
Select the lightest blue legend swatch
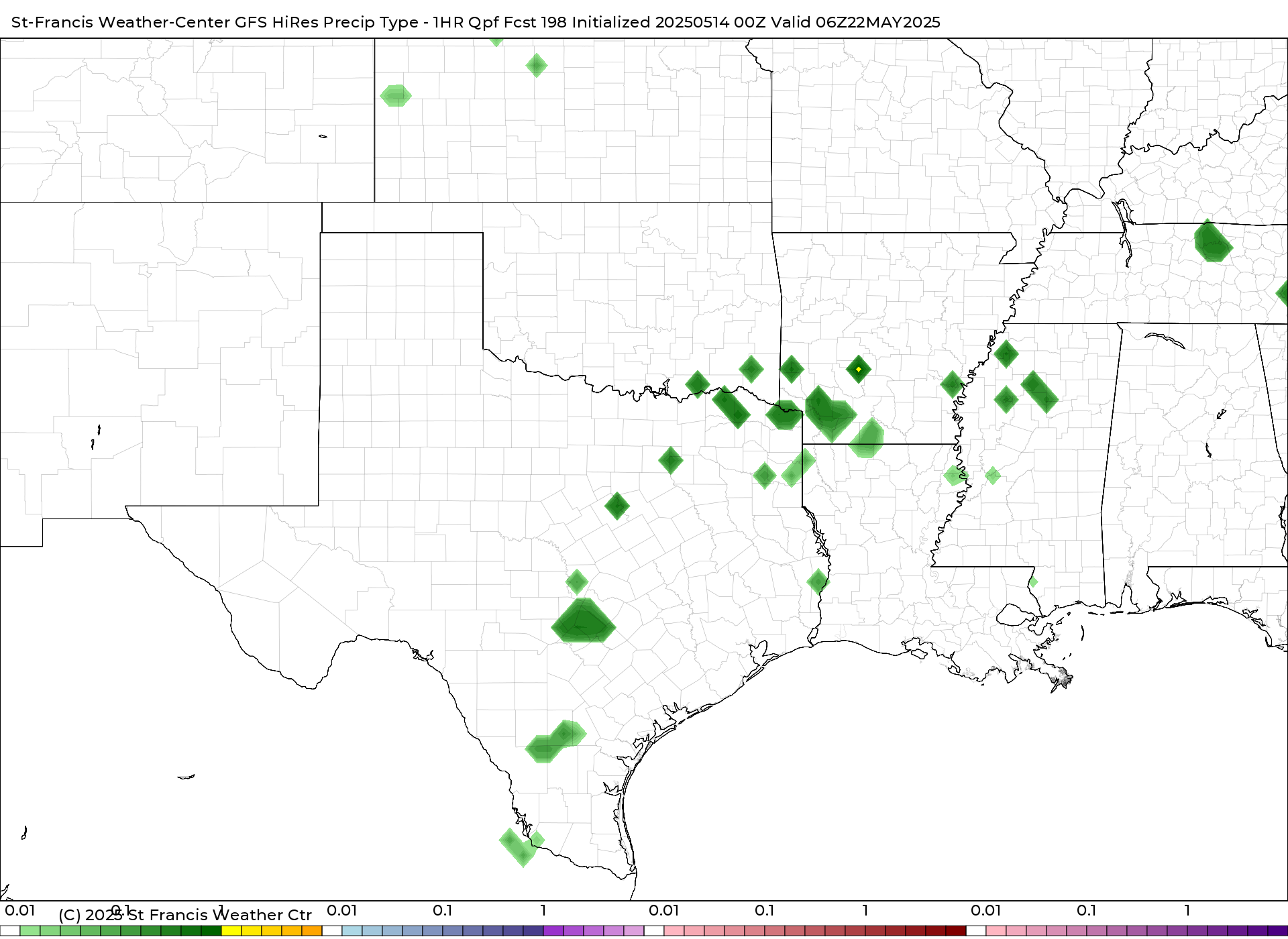pyautogui.click(x=352, y=931)
